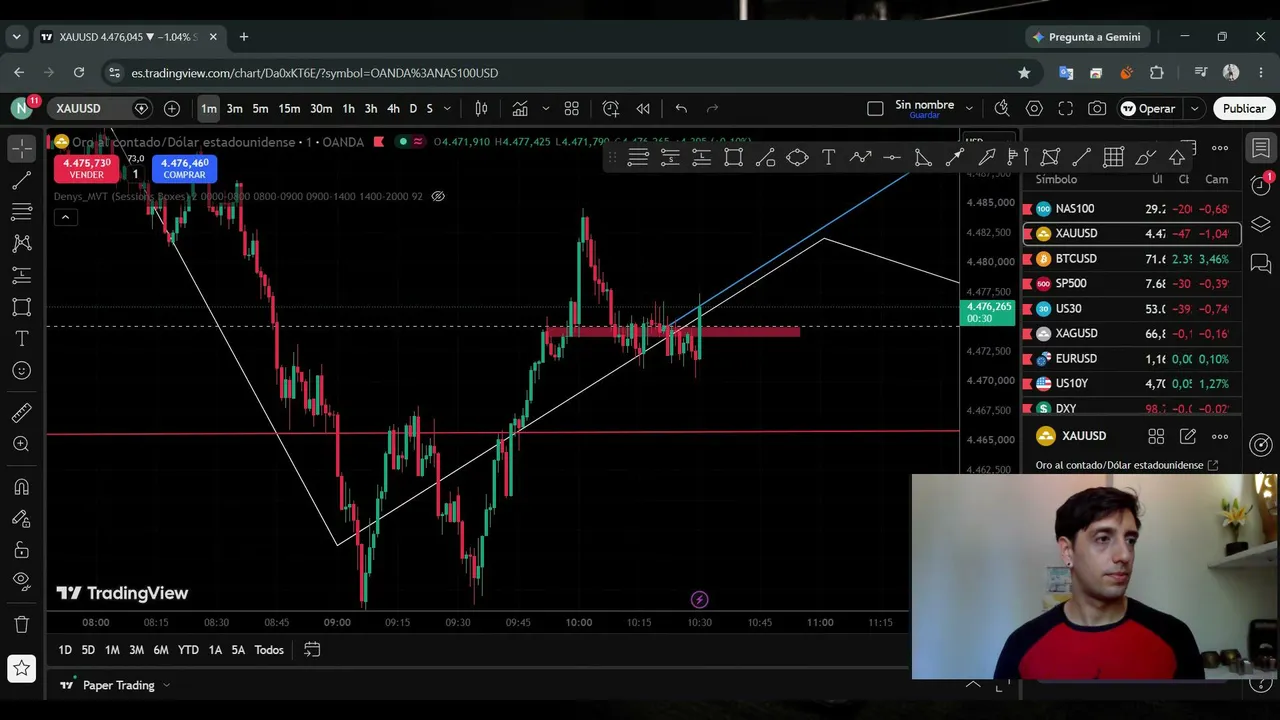Select the 4h timeframe
Screen dimensions: 1280x720
(x=393, y=108)
